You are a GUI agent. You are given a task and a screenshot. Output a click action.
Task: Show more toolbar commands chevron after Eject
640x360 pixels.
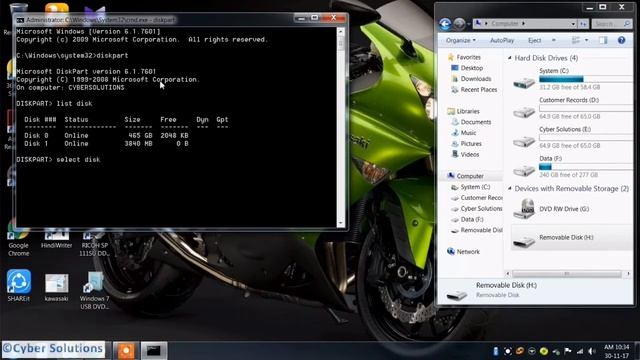pos(553,40)
